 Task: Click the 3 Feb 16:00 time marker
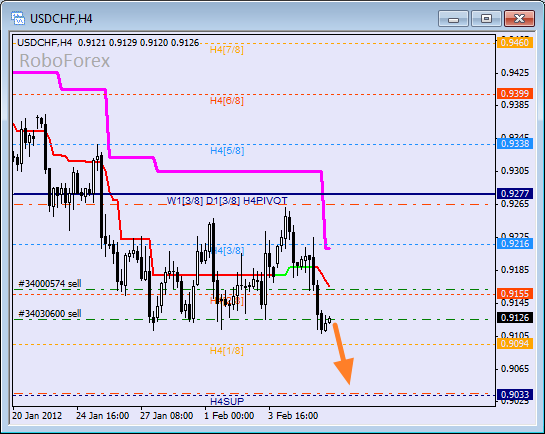[293, 416]
